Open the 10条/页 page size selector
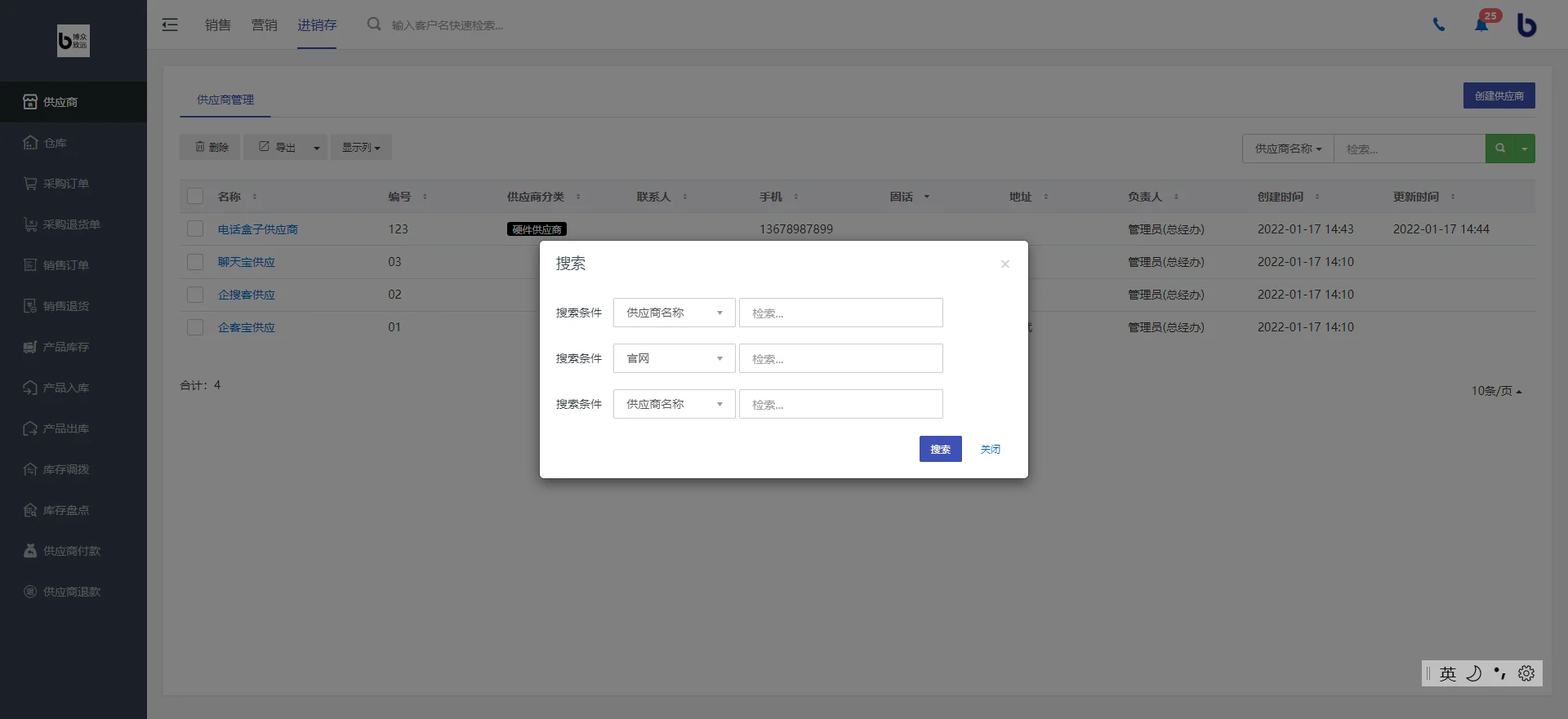1568x719 pixels. 1496,391
